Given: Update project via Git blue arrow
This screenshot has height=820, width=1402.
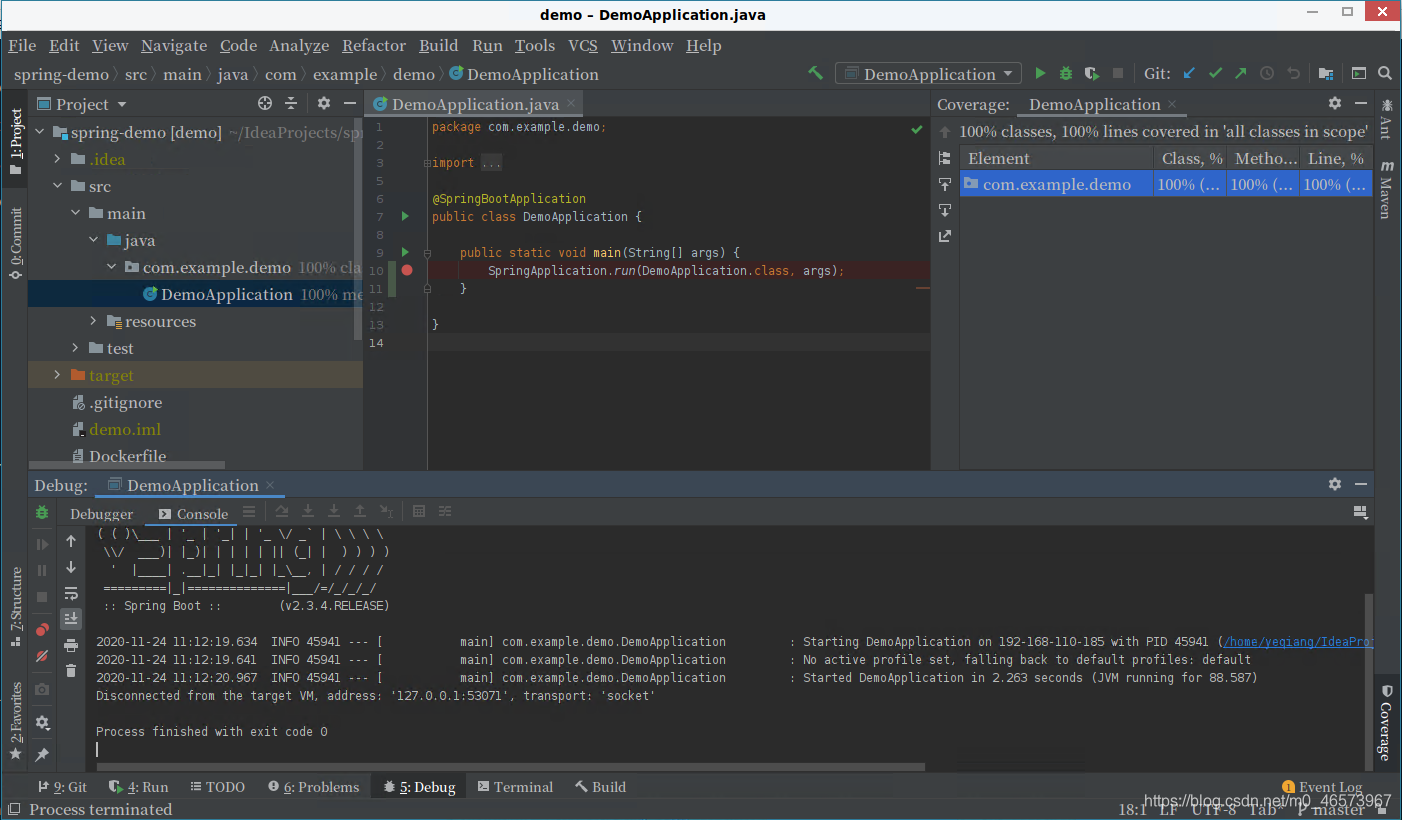Looking at the screenshot, I should (x=1189, y=73).
